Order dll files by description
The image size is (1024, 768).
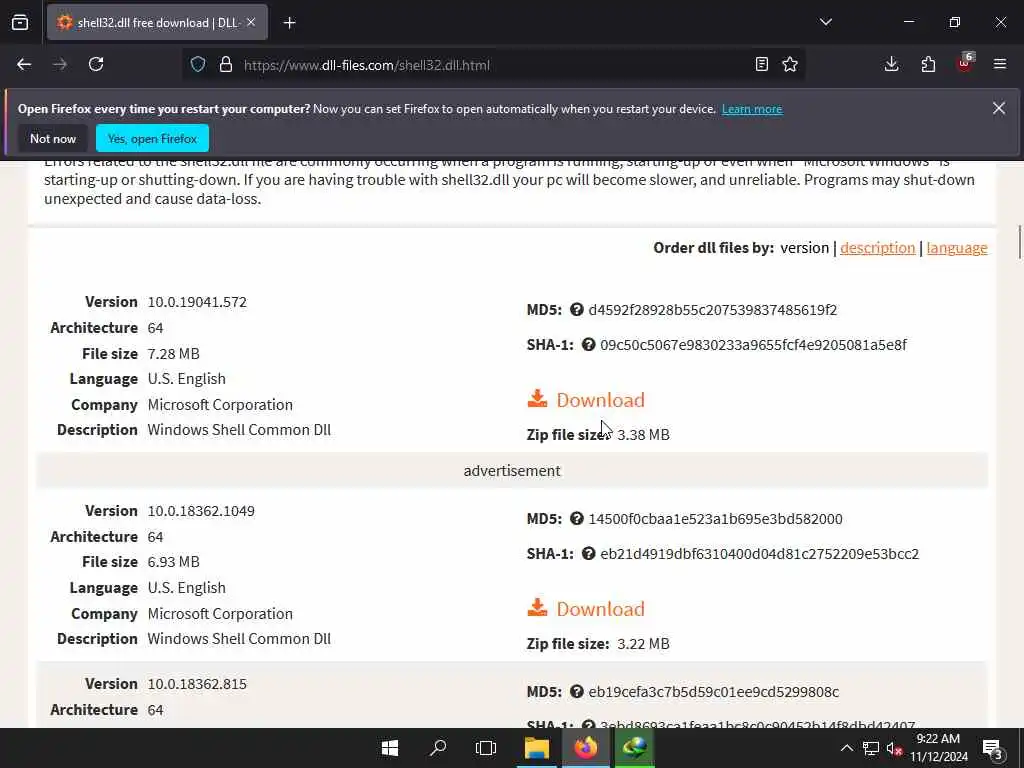point(877,248)
